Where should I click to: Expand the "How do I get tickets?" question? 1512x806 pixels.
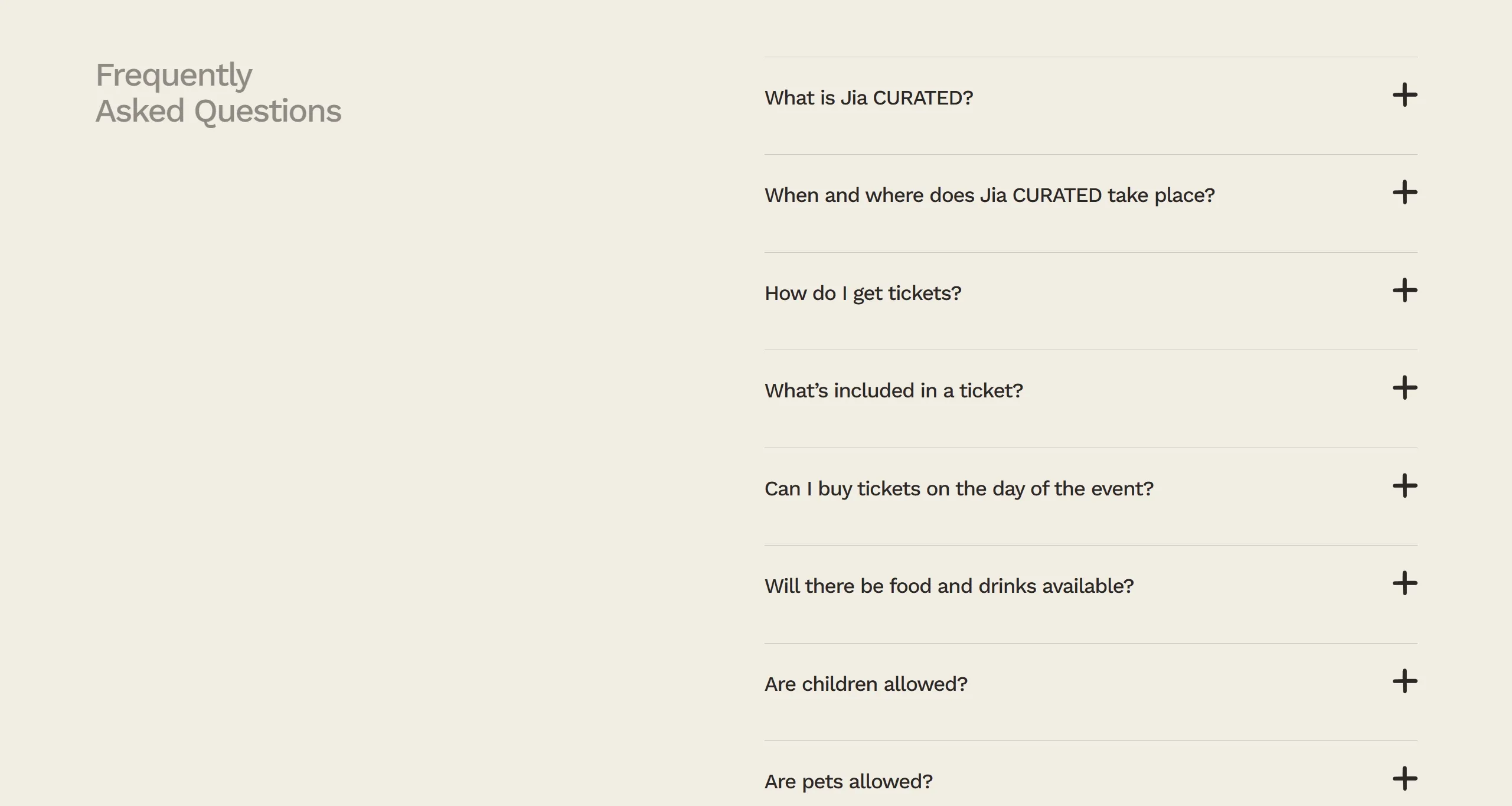pos(863,293)
